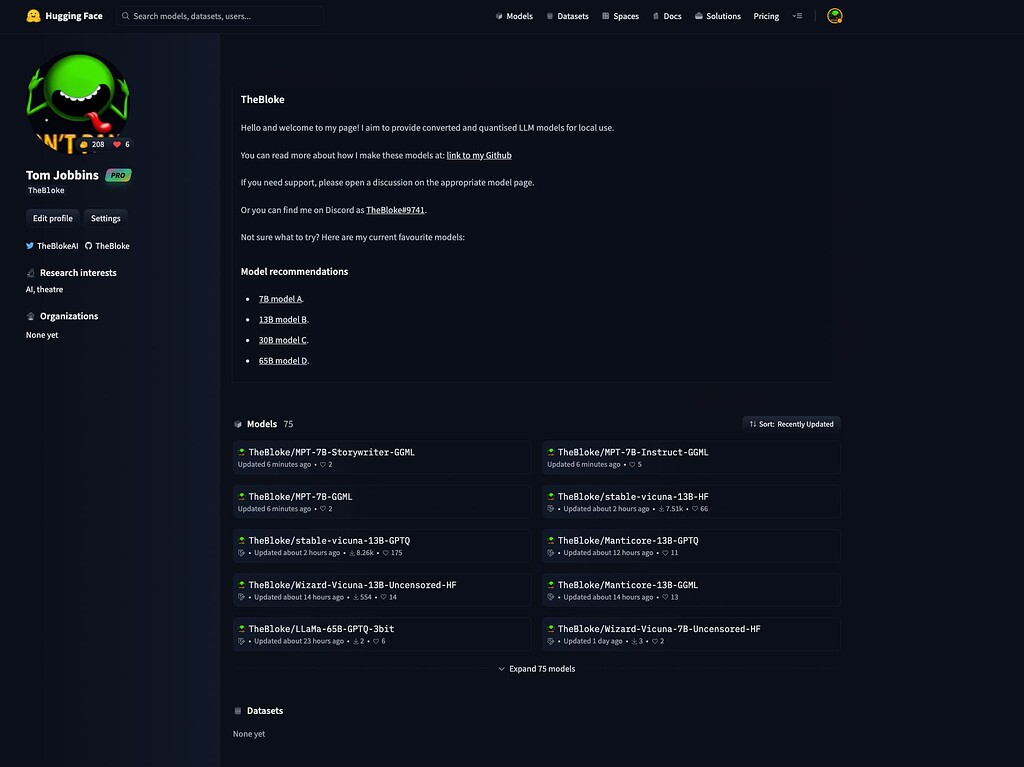Screen dimensions: 1024x767
Task: Like the MPT-7B-Storywriter-GGML model heart
Action: [323, 464]
